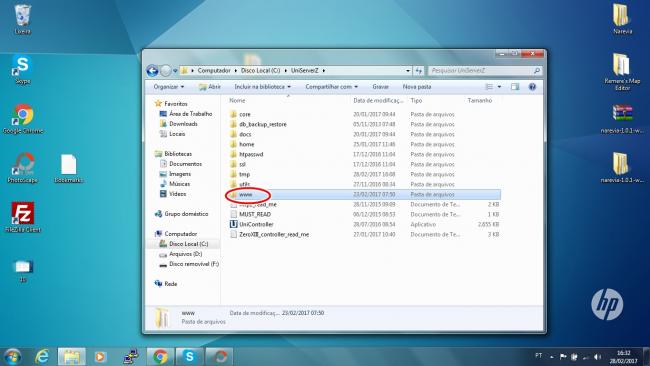Open Favoritos in the navigation pane
Viewport: 650px width, 366px height.
click(171, 104)
